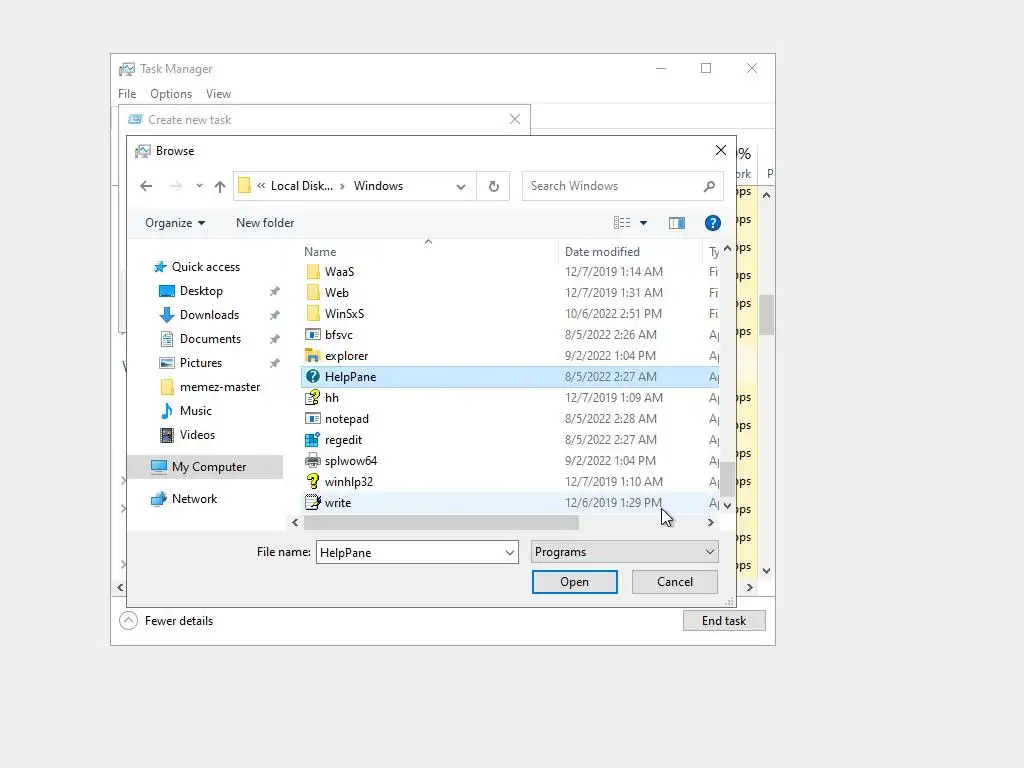Click date 12/7/2019 1:09 AM for hh
This screenshot has width=1024, height=768.
613,398
